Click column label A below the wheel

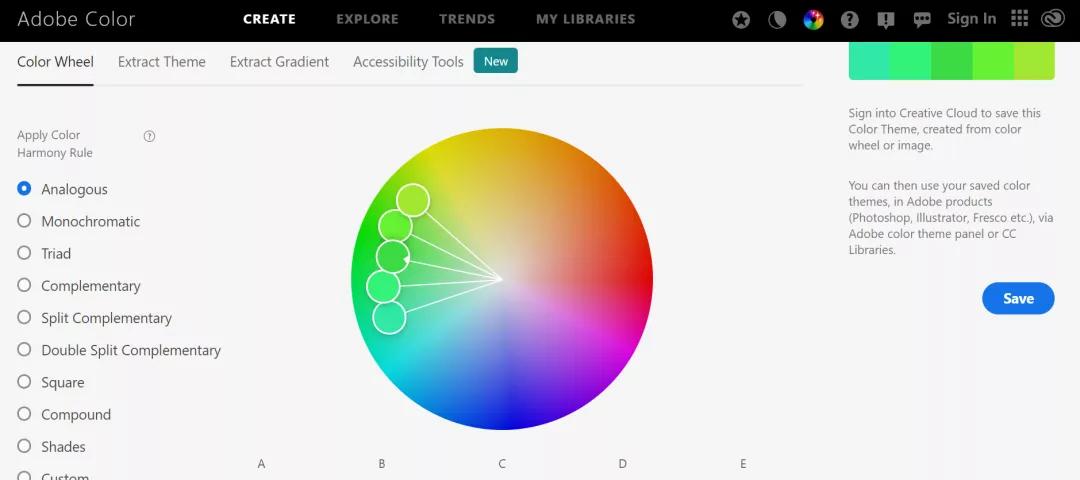tap(261, 463)
